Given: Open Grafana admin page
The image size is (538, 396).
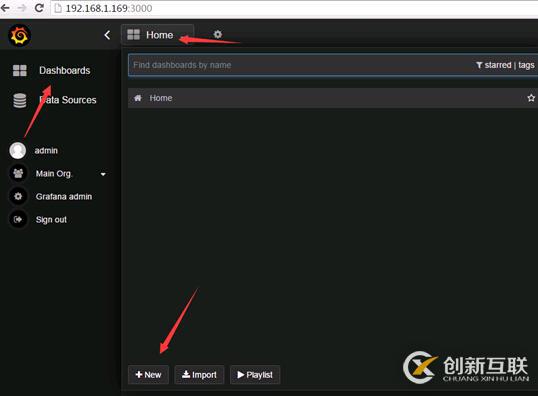Looking at the screenshot, I should 64,197.
